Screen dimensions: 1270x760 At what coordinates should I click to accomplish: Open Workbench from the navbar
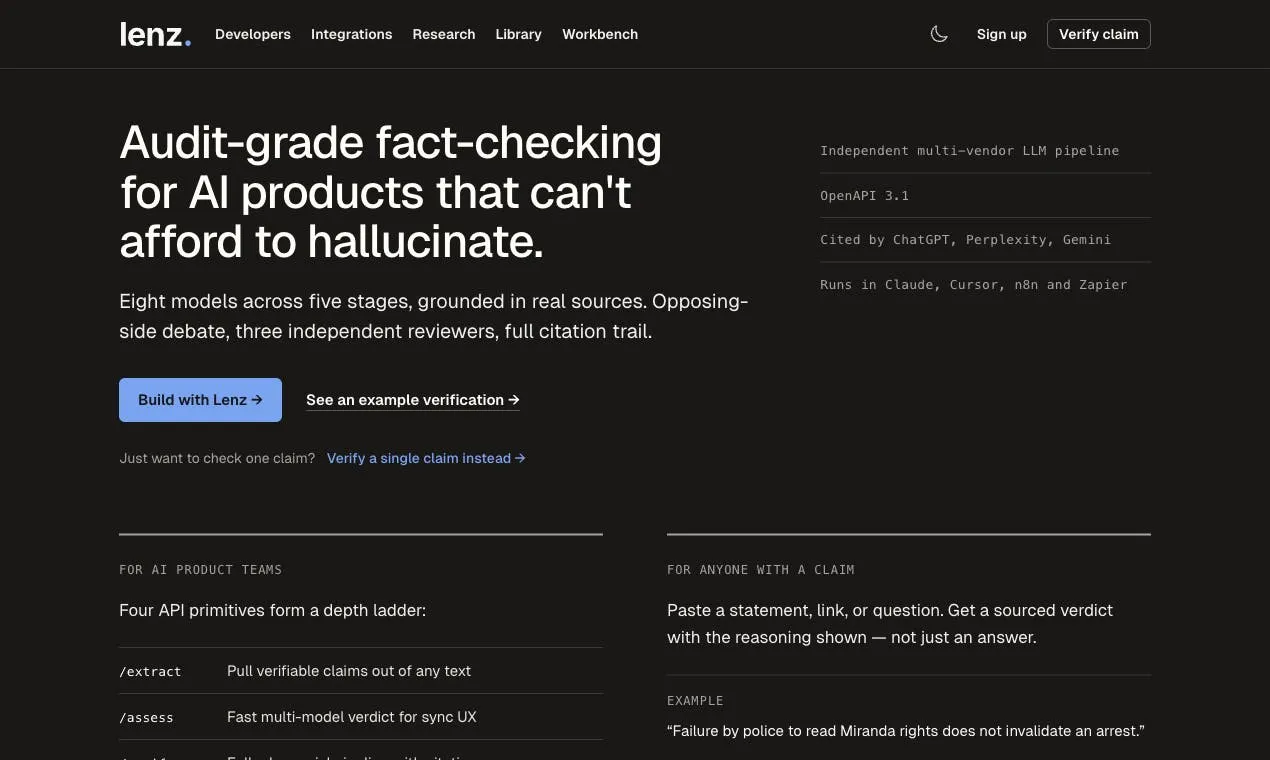coord(600,34)
